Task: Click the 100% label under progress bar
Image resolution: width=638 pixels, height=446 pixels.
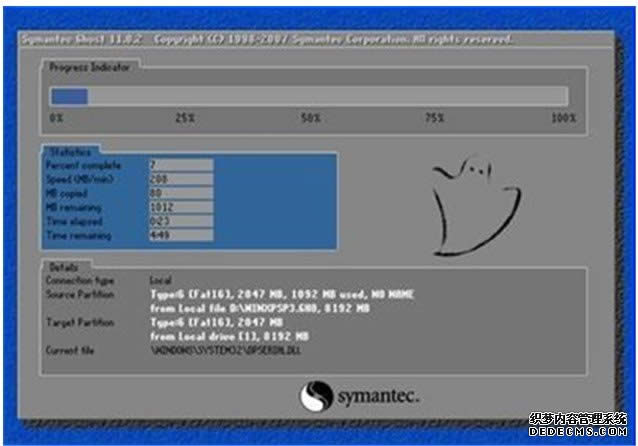Action: pos(564,118)
